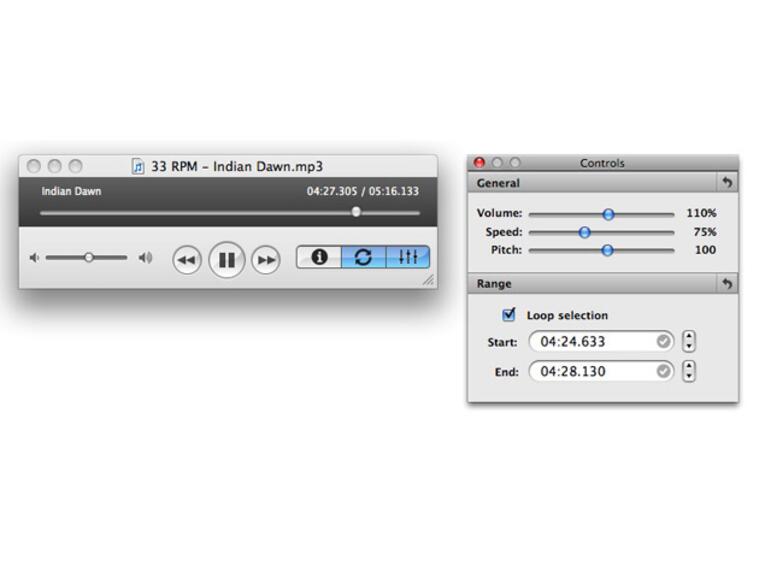
Task: Click the Start time input field
Action: point(601,341)
